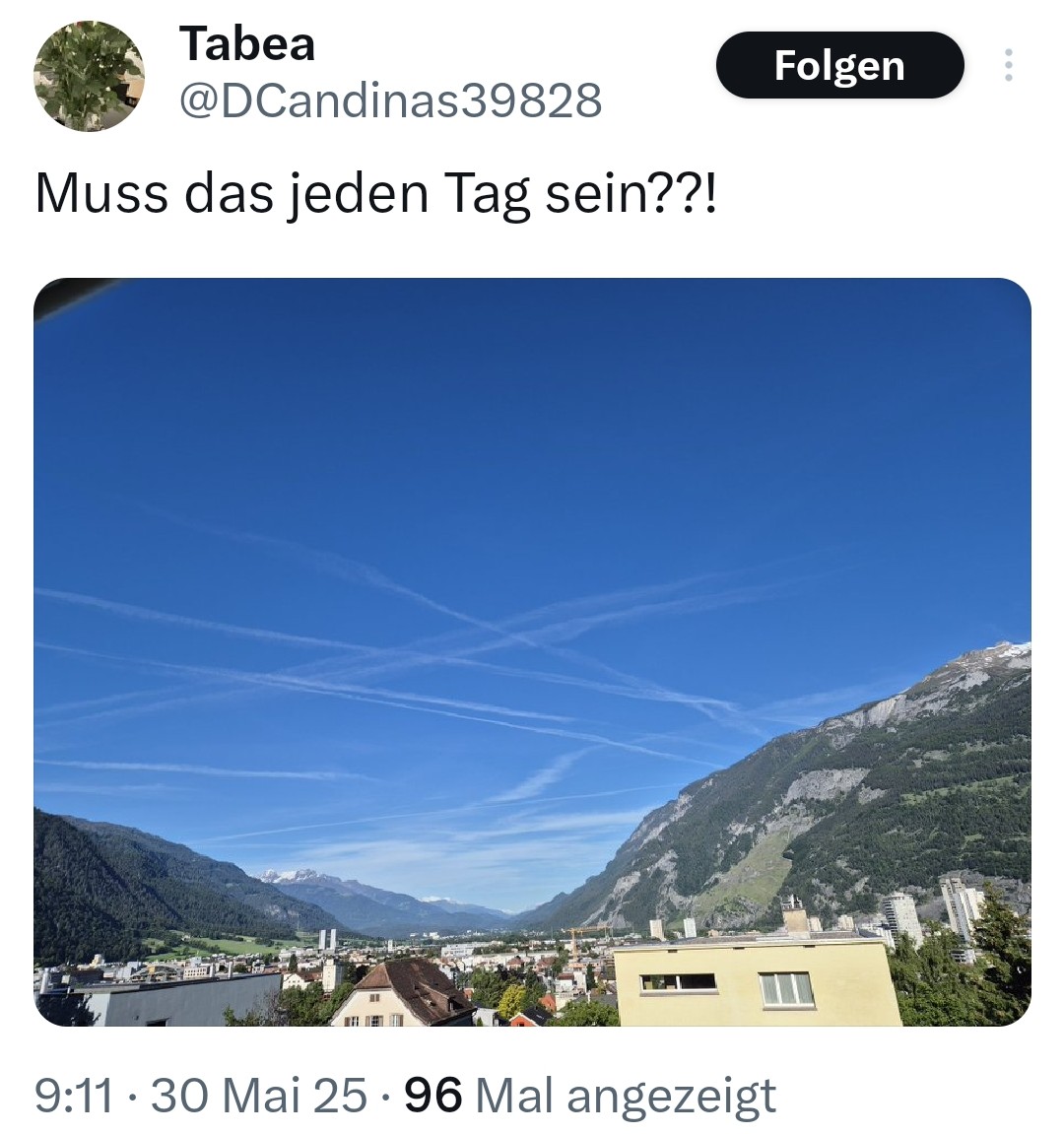The image size is (1064, 1134).
Task: Click the yellow building in the photo
Action: 757,980
